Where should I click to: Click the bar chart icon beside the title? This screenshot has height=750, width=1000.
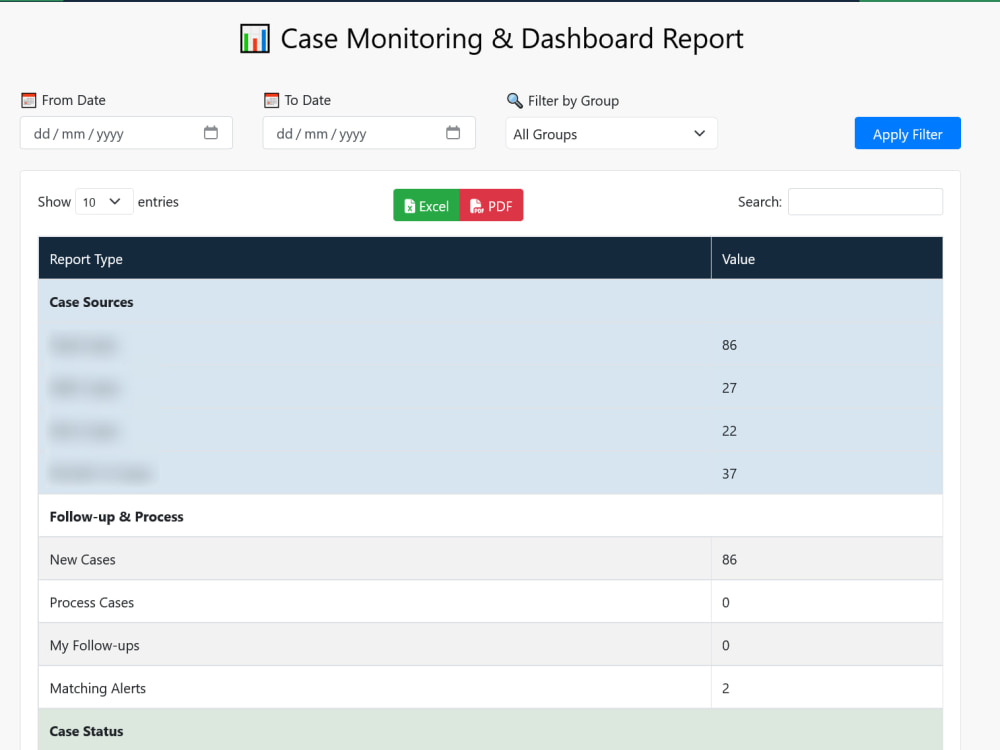tap(254, 39)
